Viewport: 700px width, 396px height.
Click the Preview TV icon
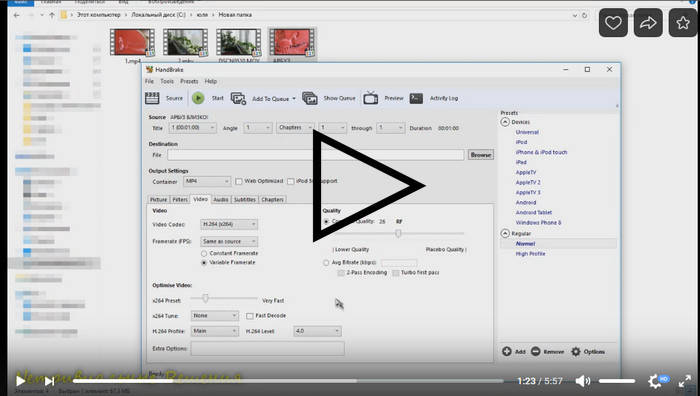(371, 98)
